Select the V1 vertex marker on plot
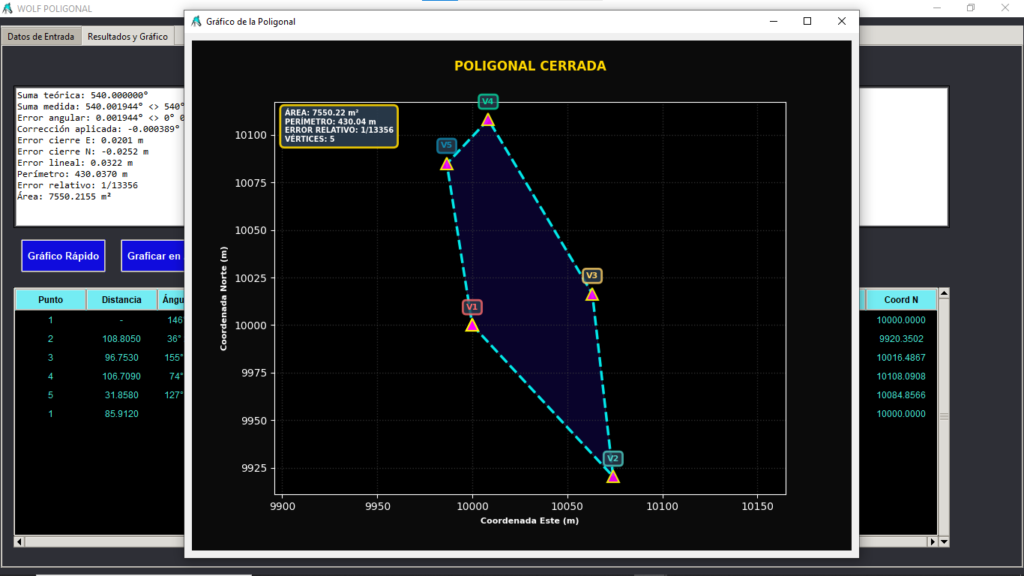 (472, 325)
